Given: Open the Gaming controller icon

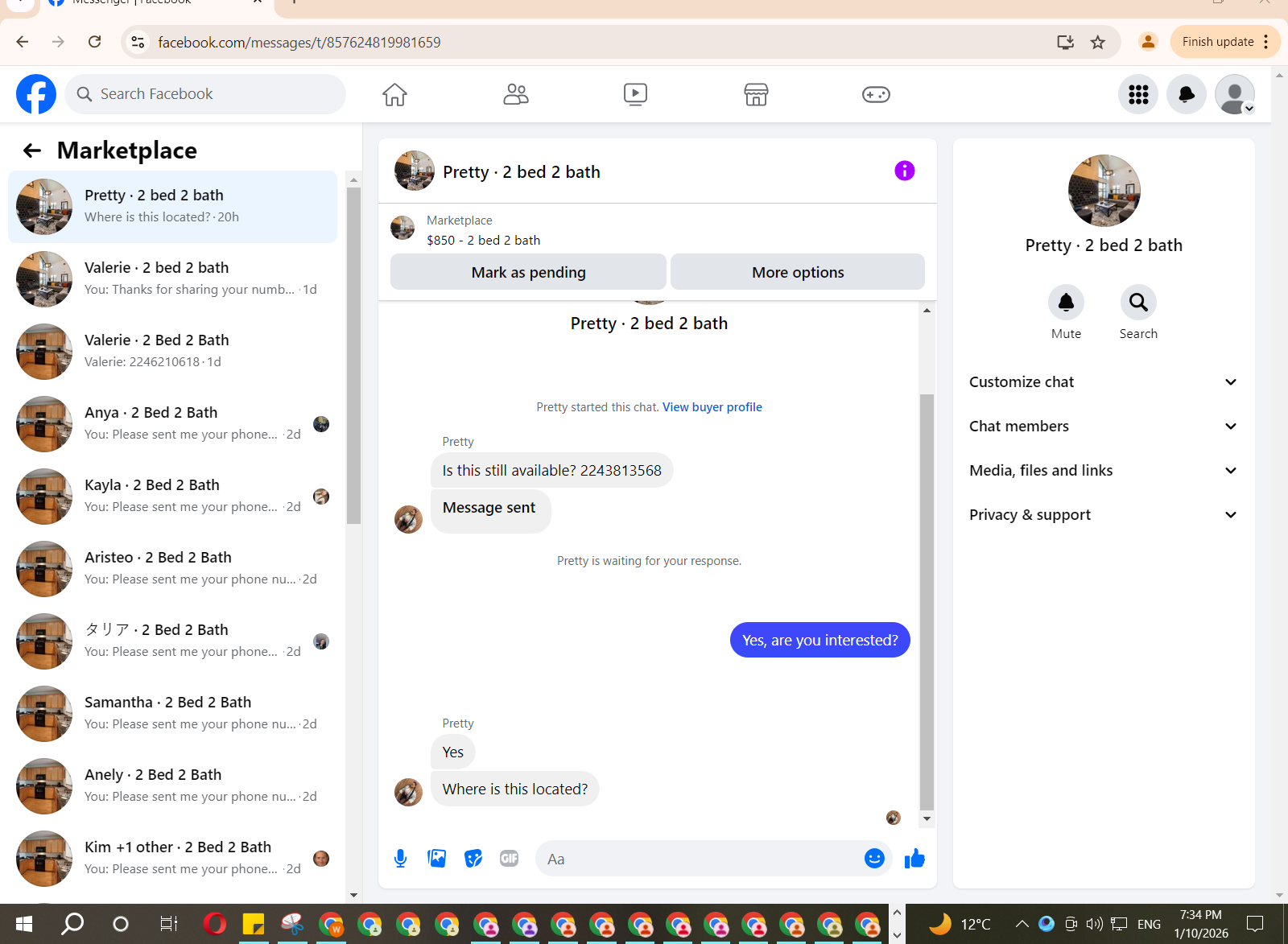Looking at the screenshot, I should (876, 94).
